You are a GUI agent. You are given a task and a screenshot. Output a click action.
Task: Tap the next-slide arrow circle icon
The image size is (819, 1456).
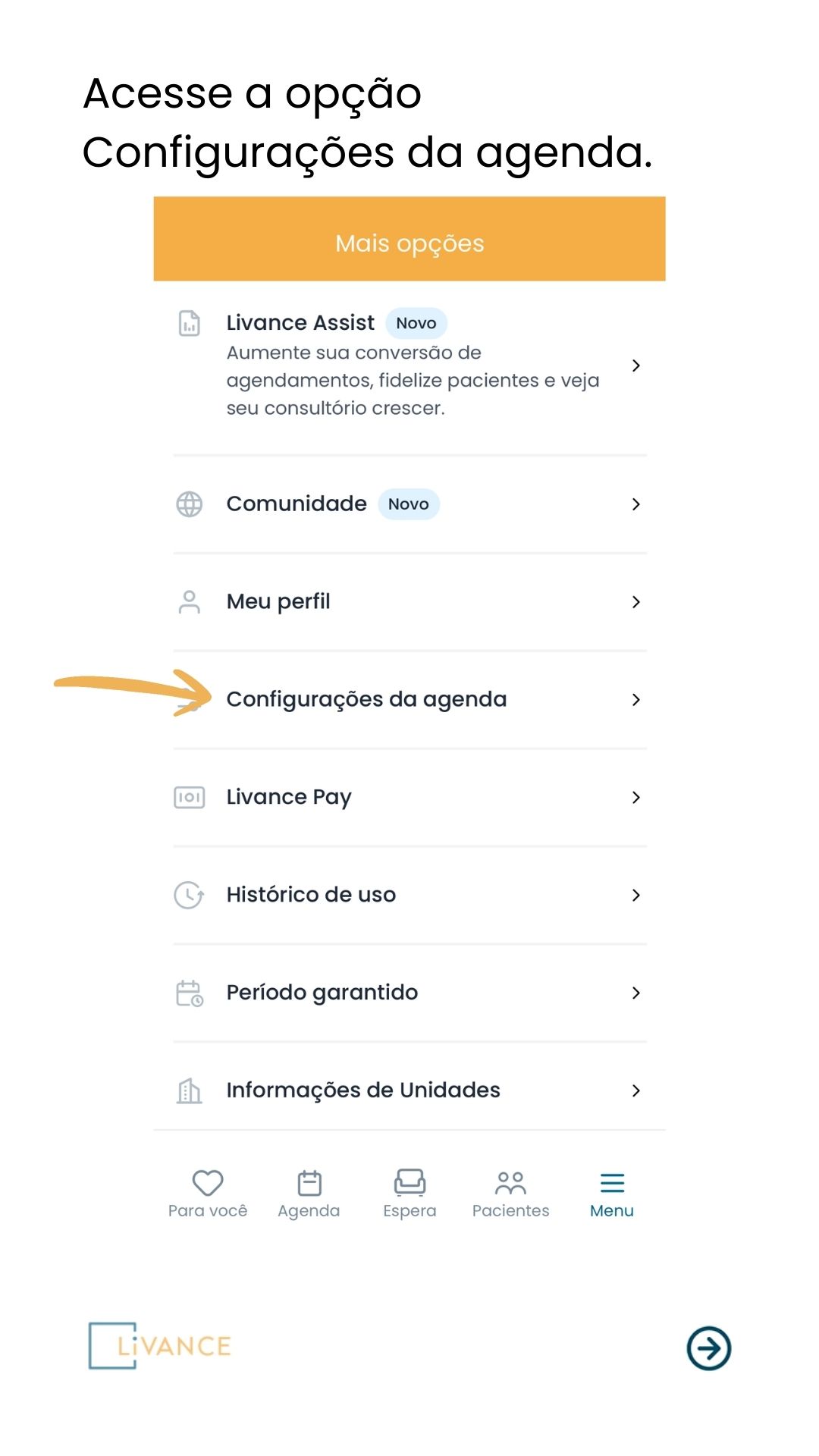tap(709, 1348)
